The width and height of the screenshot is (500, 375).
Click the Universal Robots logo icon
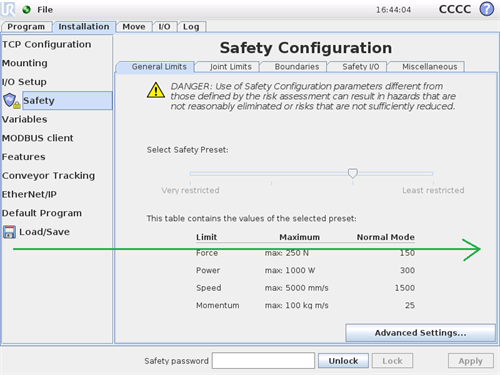tap(8, 9)
